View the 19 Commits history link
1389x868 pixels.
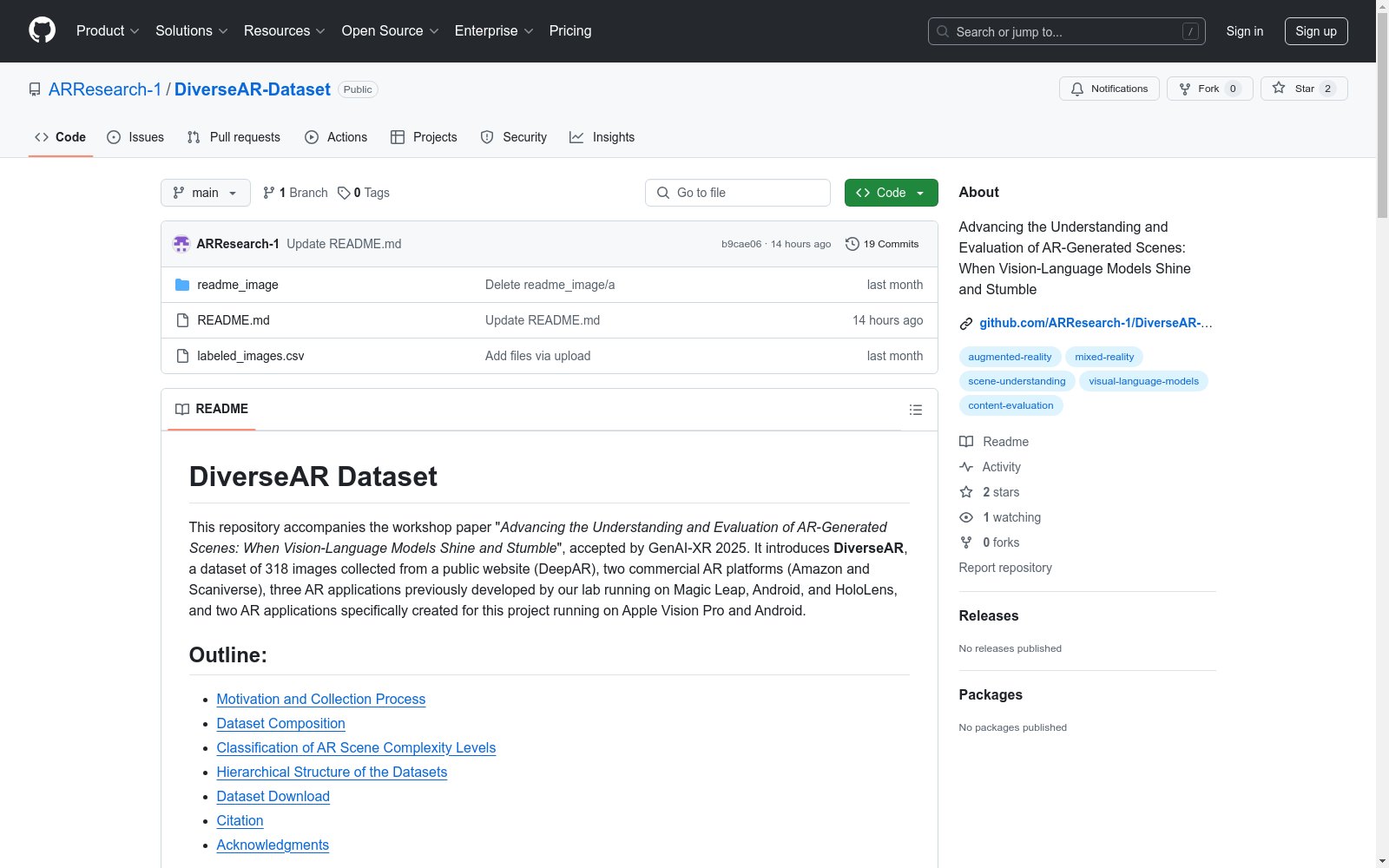coord(882,244)
